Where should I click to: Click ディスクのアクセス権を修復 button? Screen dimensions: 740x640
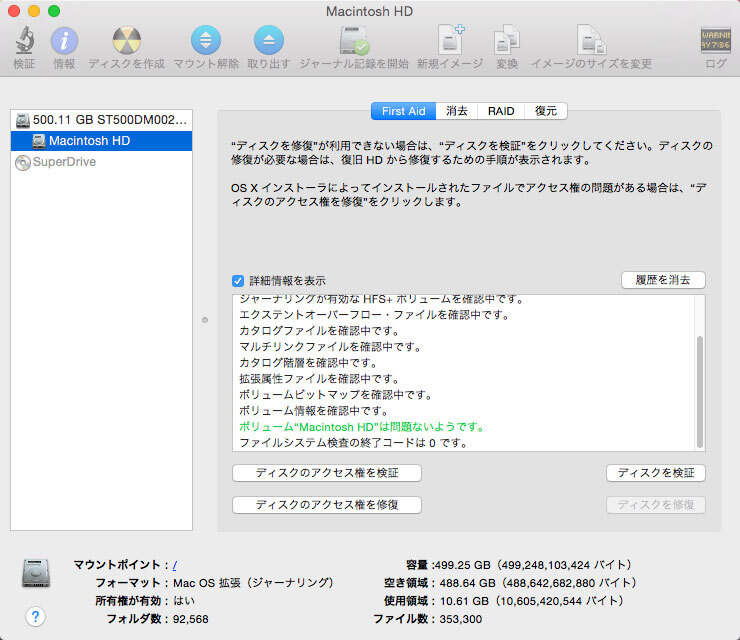click(x=327, y=505)
